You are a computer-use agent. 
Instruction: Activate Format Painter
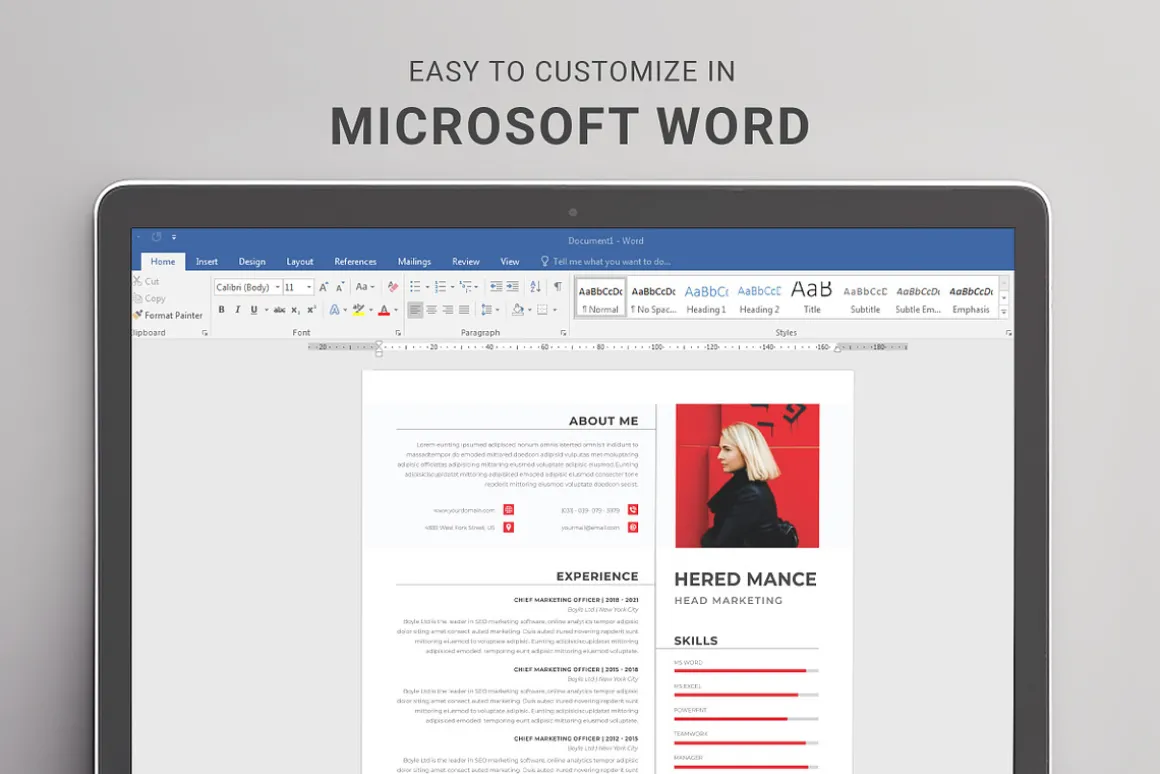click(168, 315)
